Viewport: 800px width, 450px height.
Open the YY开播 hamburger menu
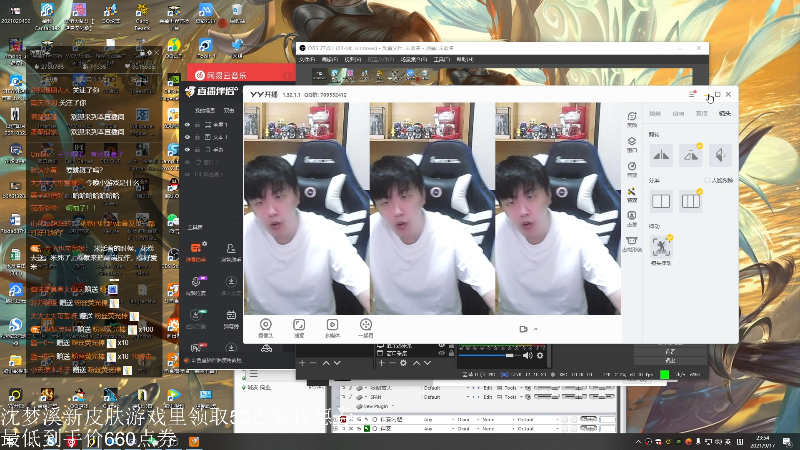(x=692, y=94)
